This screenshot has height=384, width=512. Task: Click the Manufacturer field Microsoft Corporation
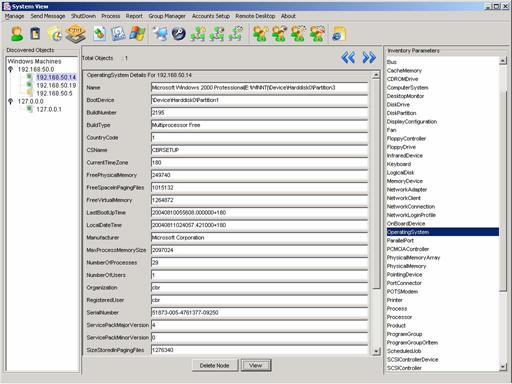coord(259,237)
